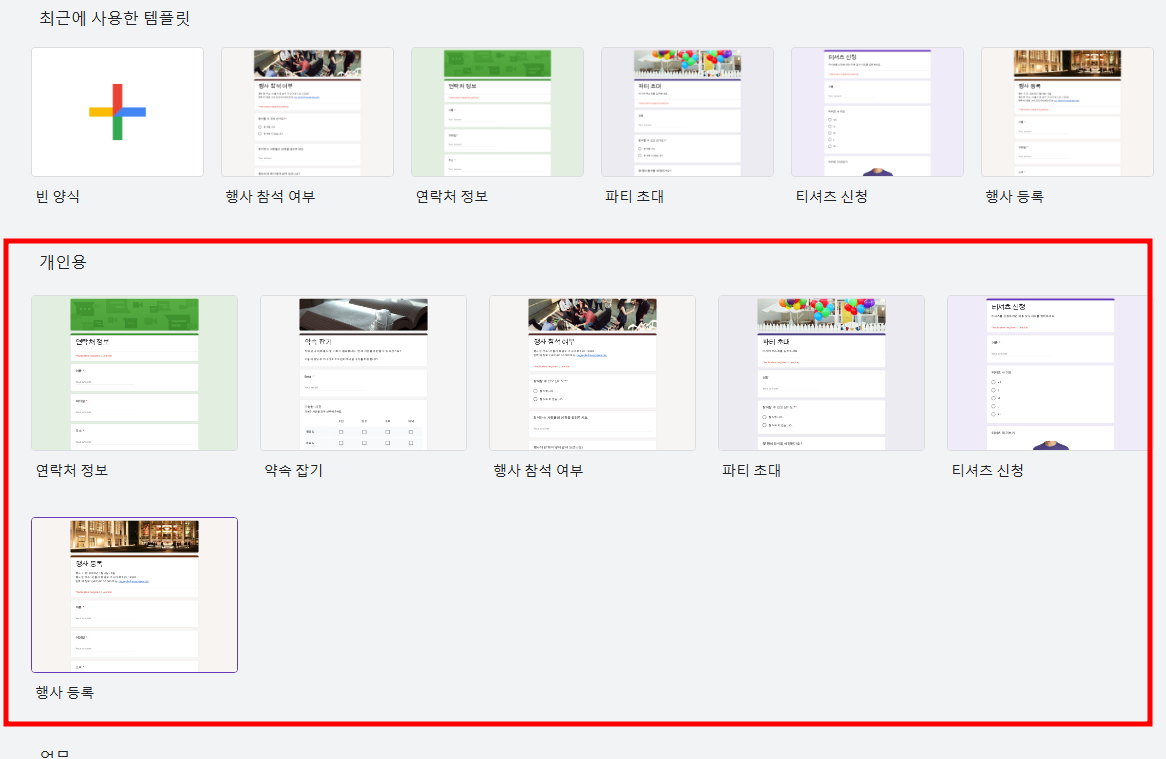Viewport: 1166px width, 759px height.
Task: Select '연락처 정보' in the 개인용 section
Action: pyautogui.click(x=134, y=372)
